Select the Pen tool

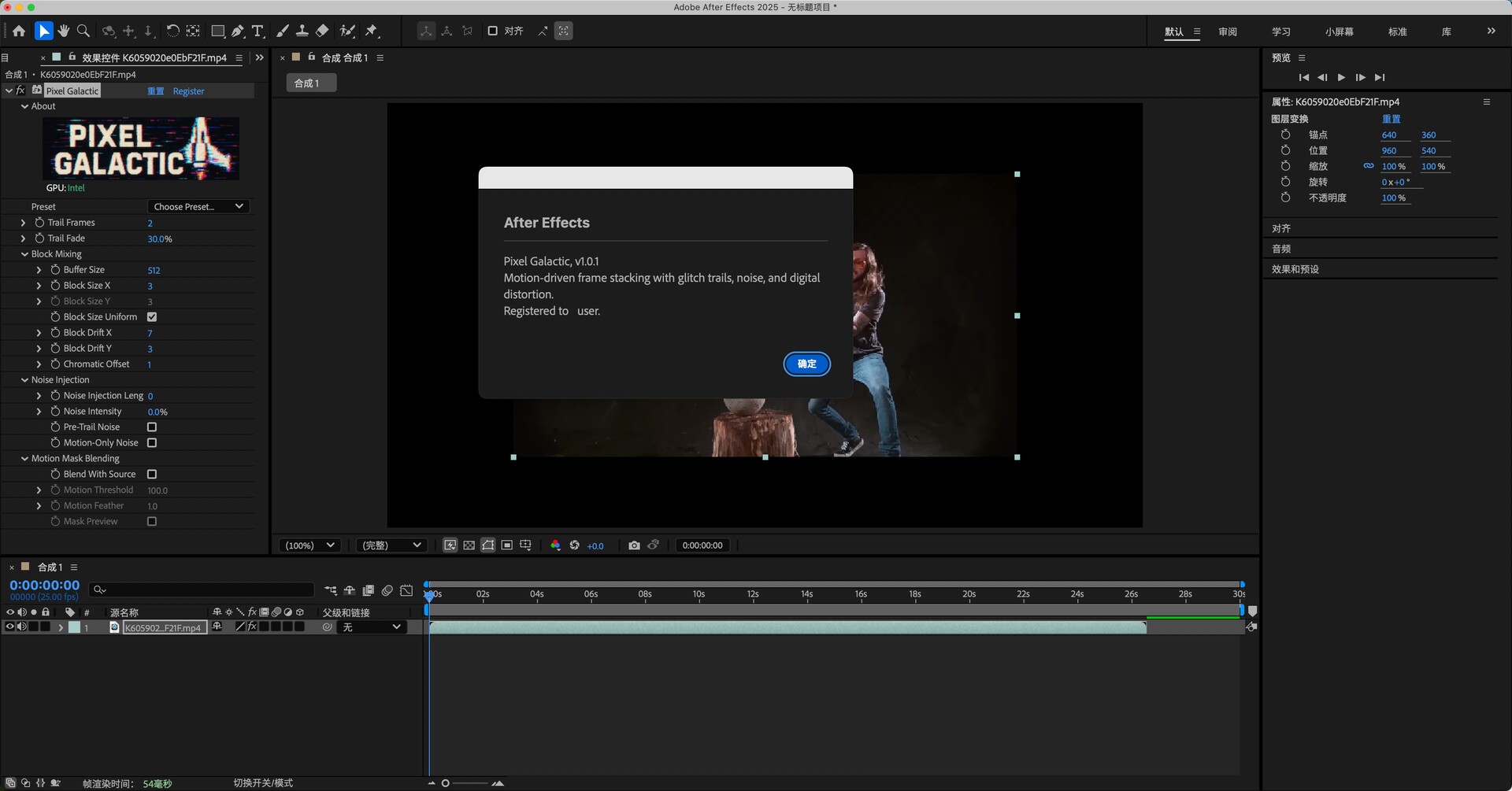coord(238,31)
